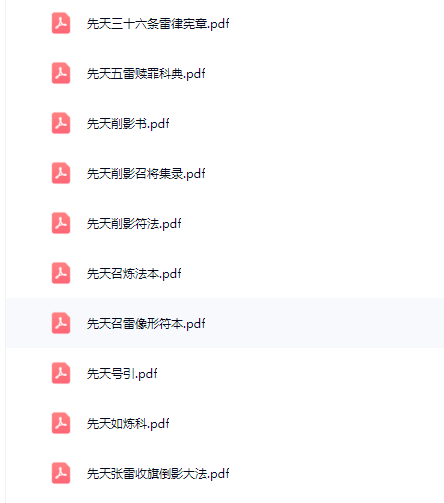The image size is (444, 503).
Task: Open the 先天削影符法.pdf file name
Action: tap(134, 224)
